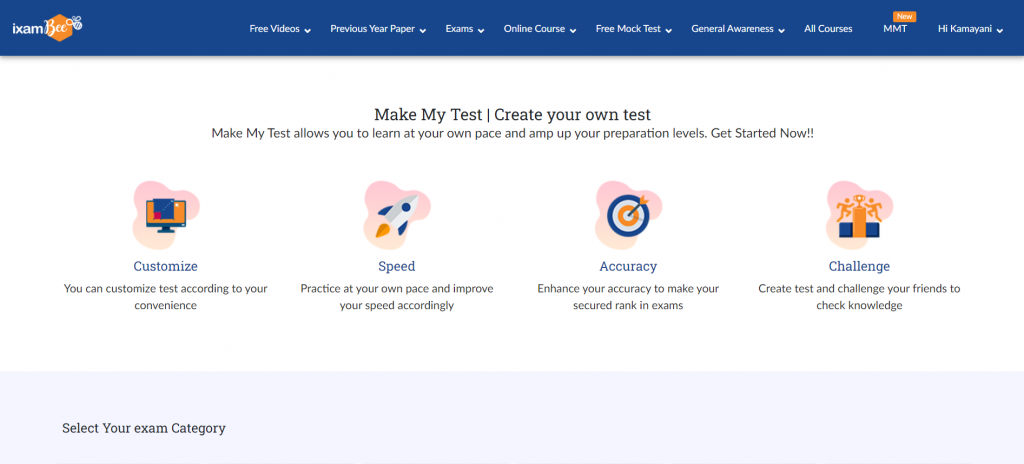Screen dimensions: 1024x464
Task: Expand the Free Videos dropdown arrow
Action: pos(308,30)
